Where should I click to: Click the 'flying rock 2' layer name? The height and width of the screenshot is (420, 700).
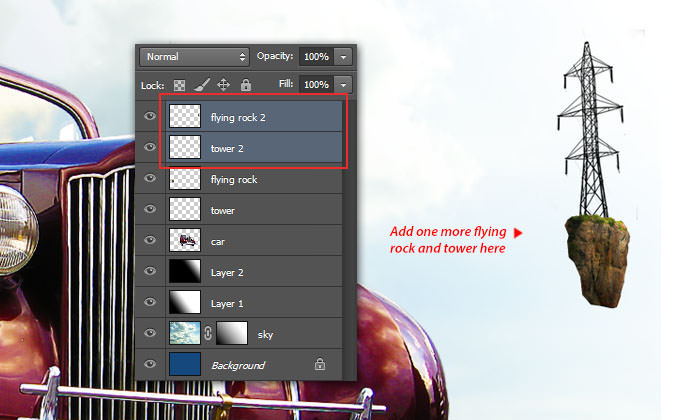click(x=238, y=118)
